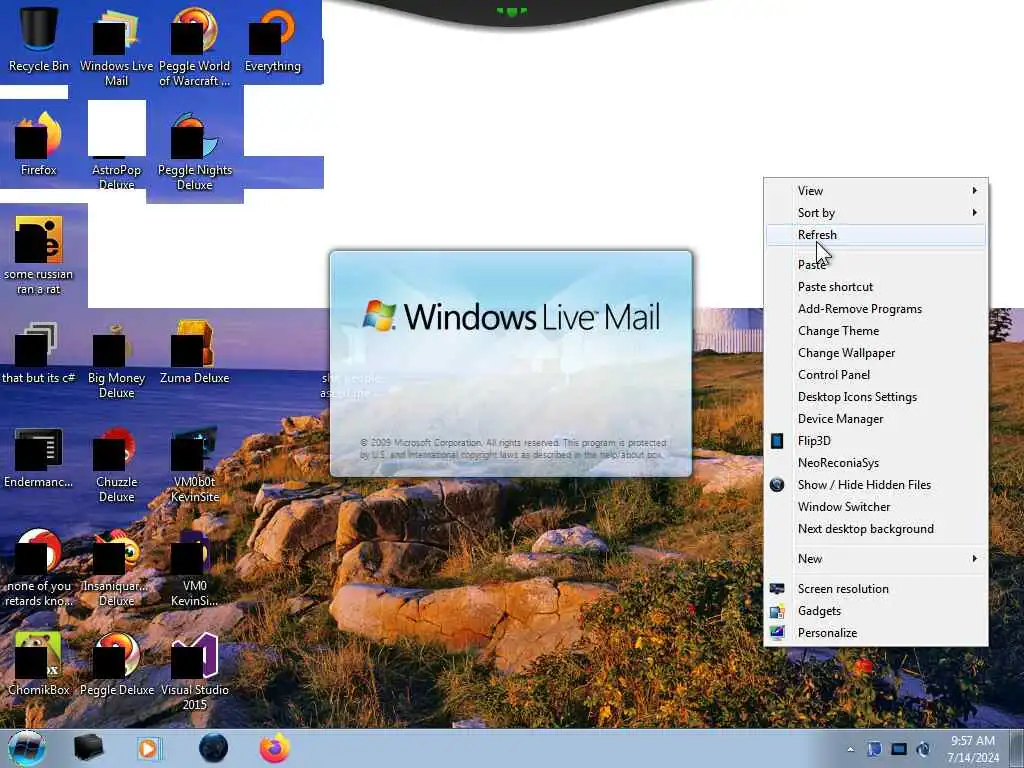
Task: Launch the media player taskbar icon
Action: click(x=149, y=748)
